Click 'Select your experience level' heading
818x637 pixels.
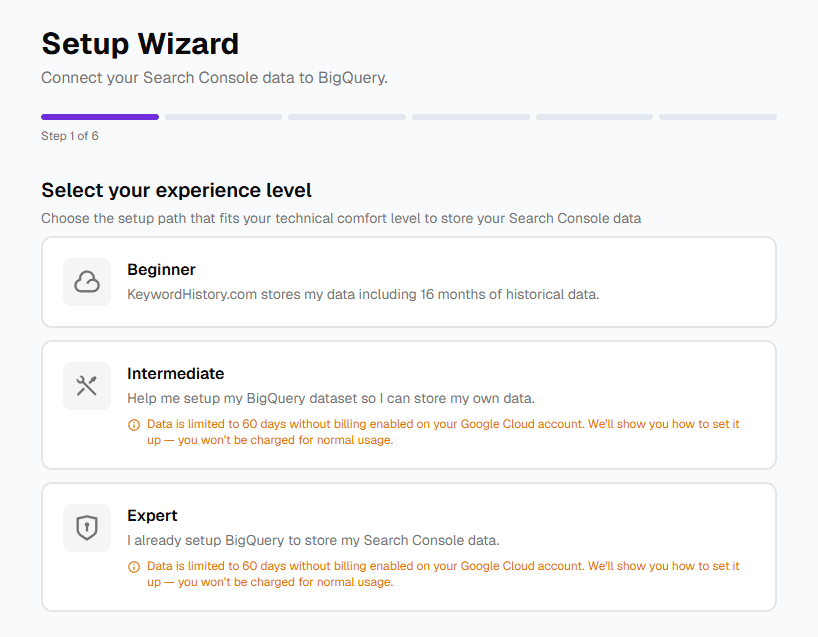pos(176,190)
